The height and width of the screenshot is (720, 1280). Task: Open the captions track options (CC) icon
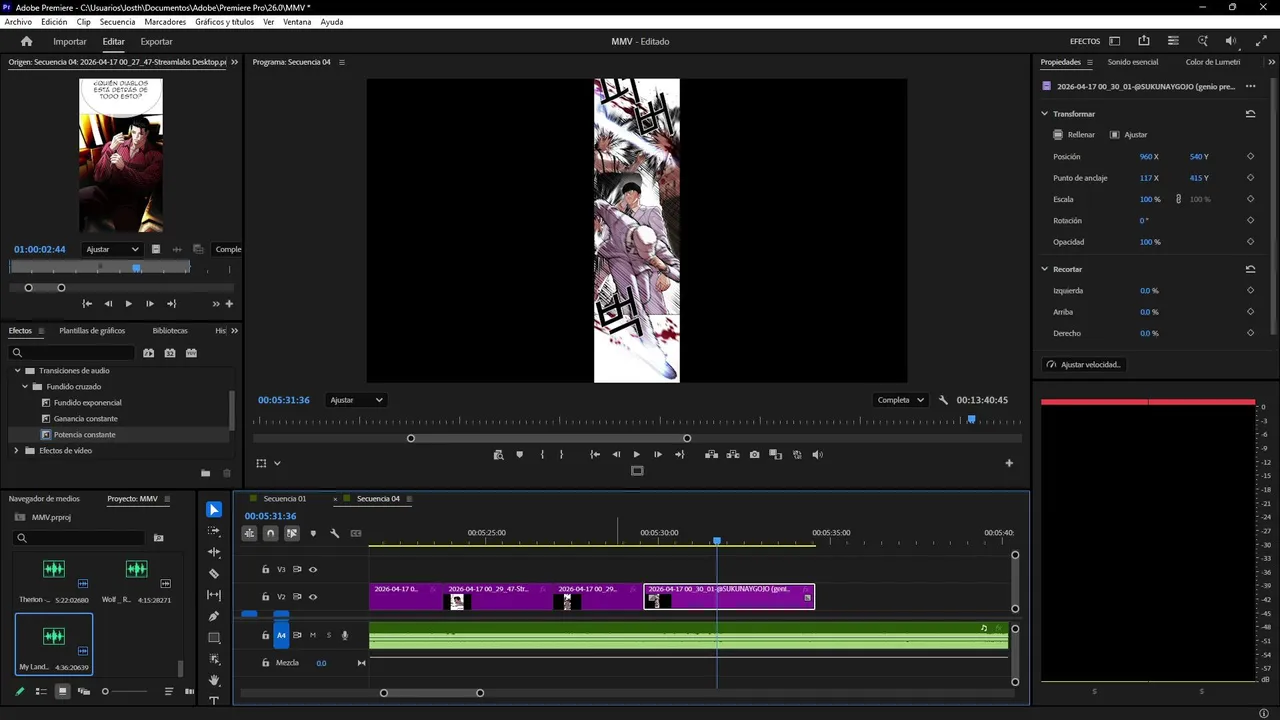coord(356,533)
